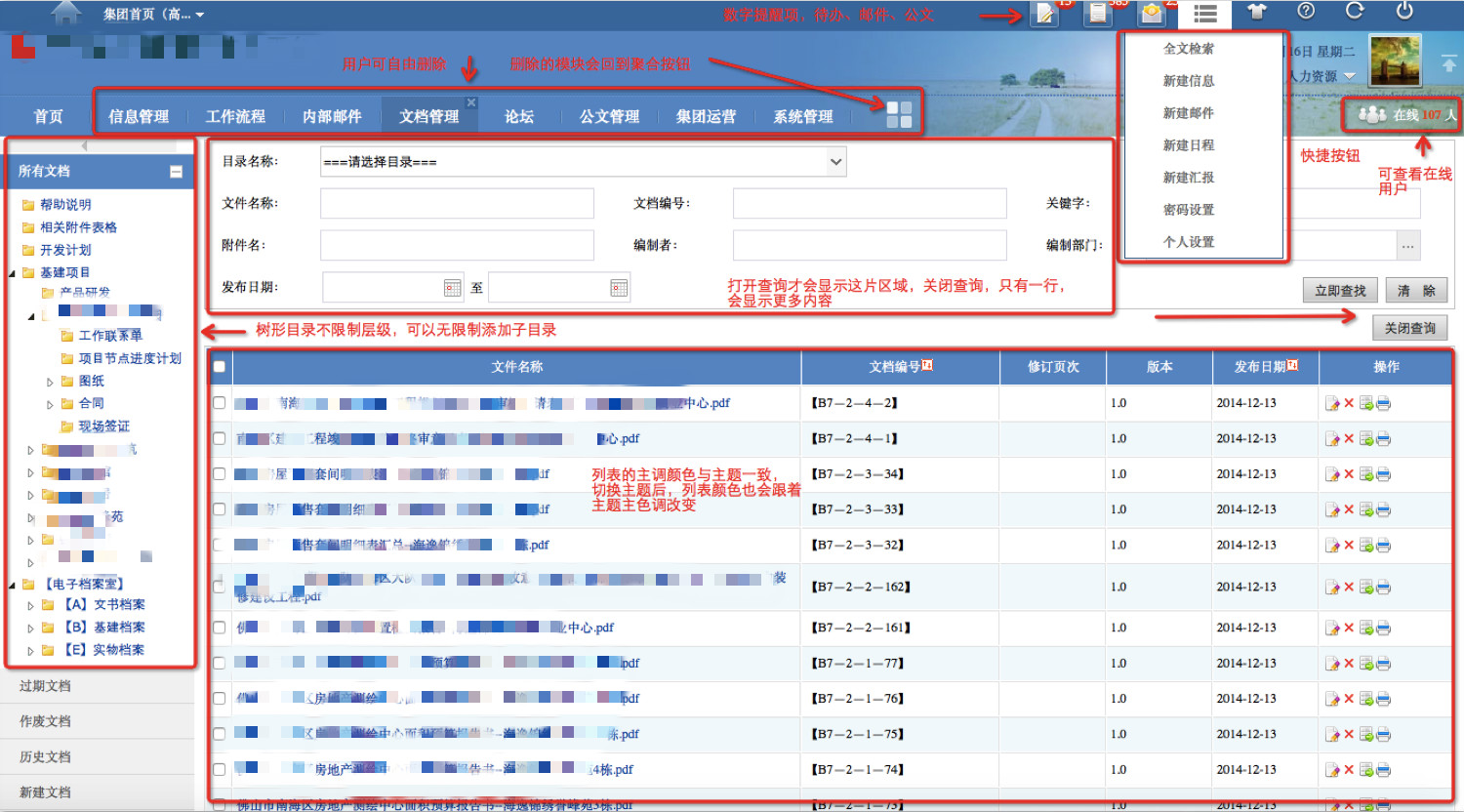Expand the 图纸 folder in tree
Screen dimensions: 1464x812
[x=50, y=382]
